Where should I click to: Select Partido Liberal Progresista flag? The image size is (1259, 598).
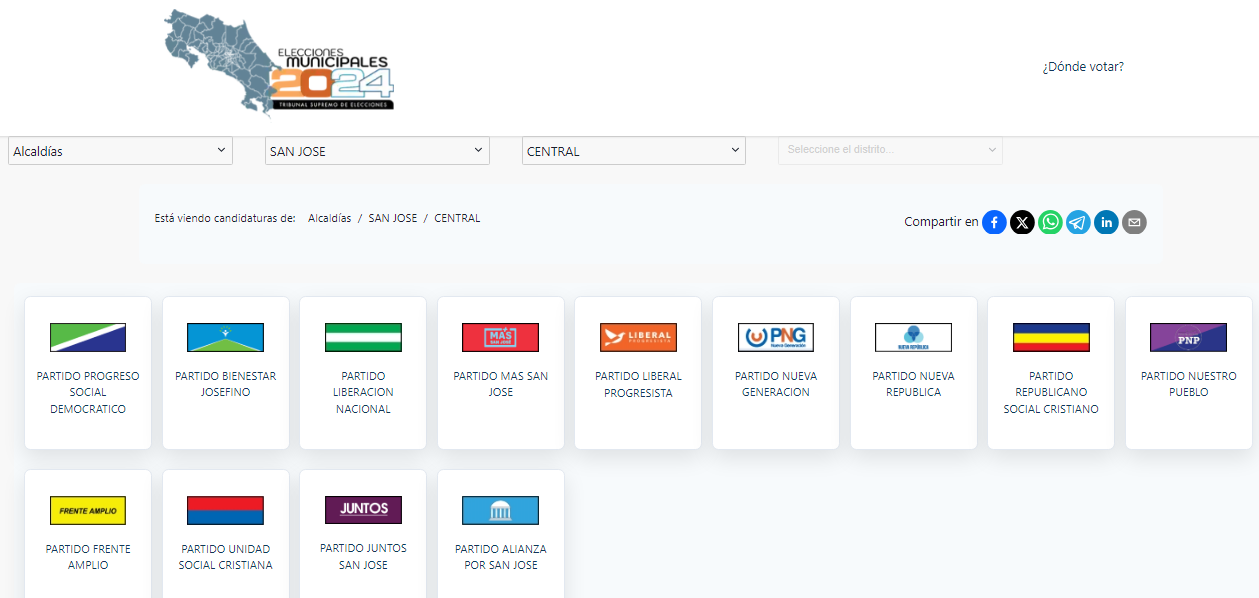pyautogui.click(x=638, y=337)
